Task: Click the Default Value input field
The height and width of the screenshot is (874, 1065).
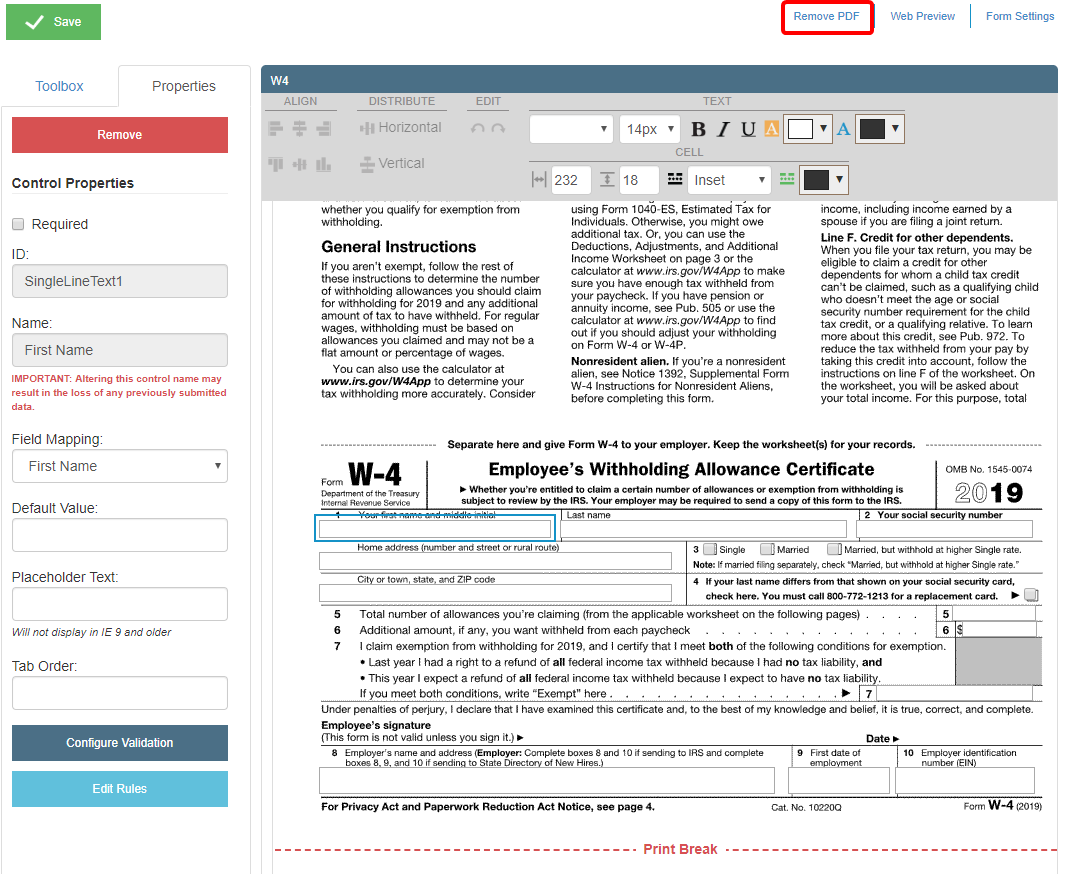Action: (120, 535)
